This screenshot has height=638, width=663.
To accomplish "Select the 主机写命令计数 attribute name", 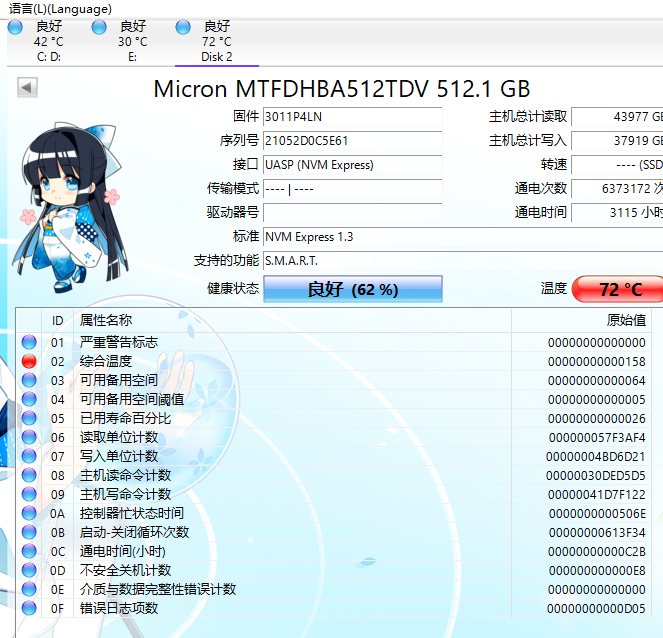I will [126, 494].
